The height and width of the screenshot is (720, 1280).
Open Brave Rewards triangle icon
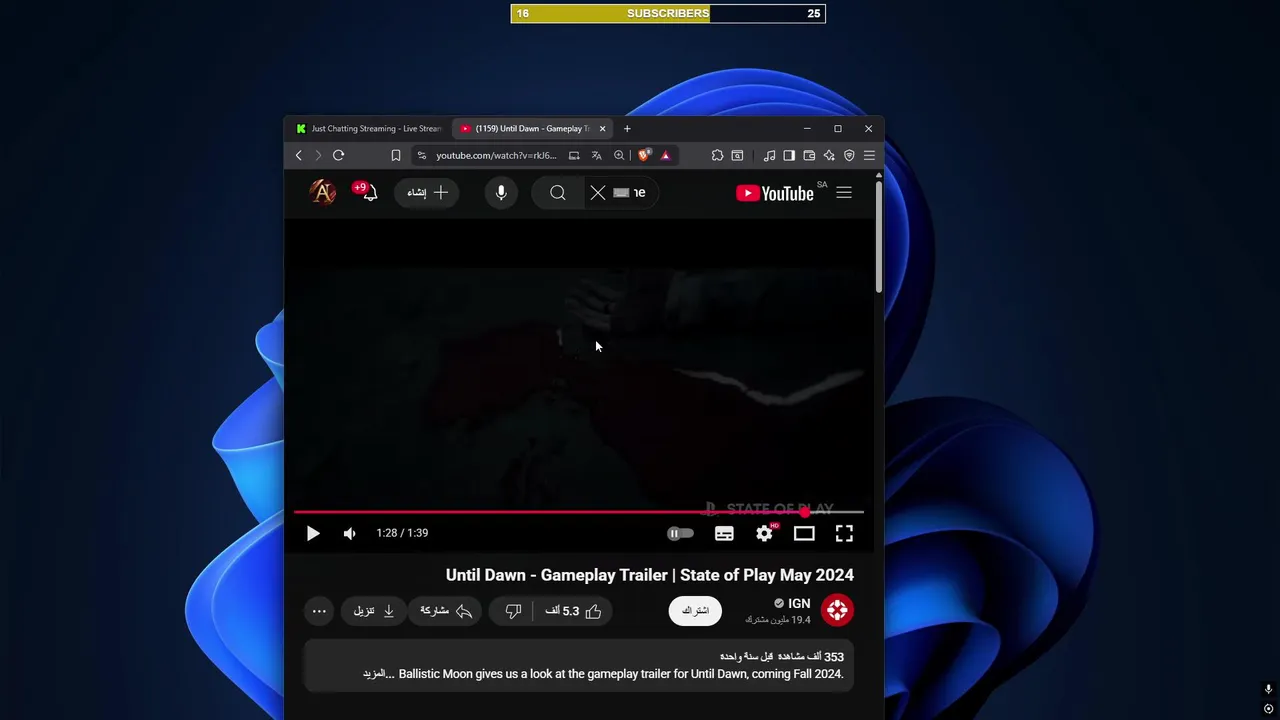coord(665,155)
